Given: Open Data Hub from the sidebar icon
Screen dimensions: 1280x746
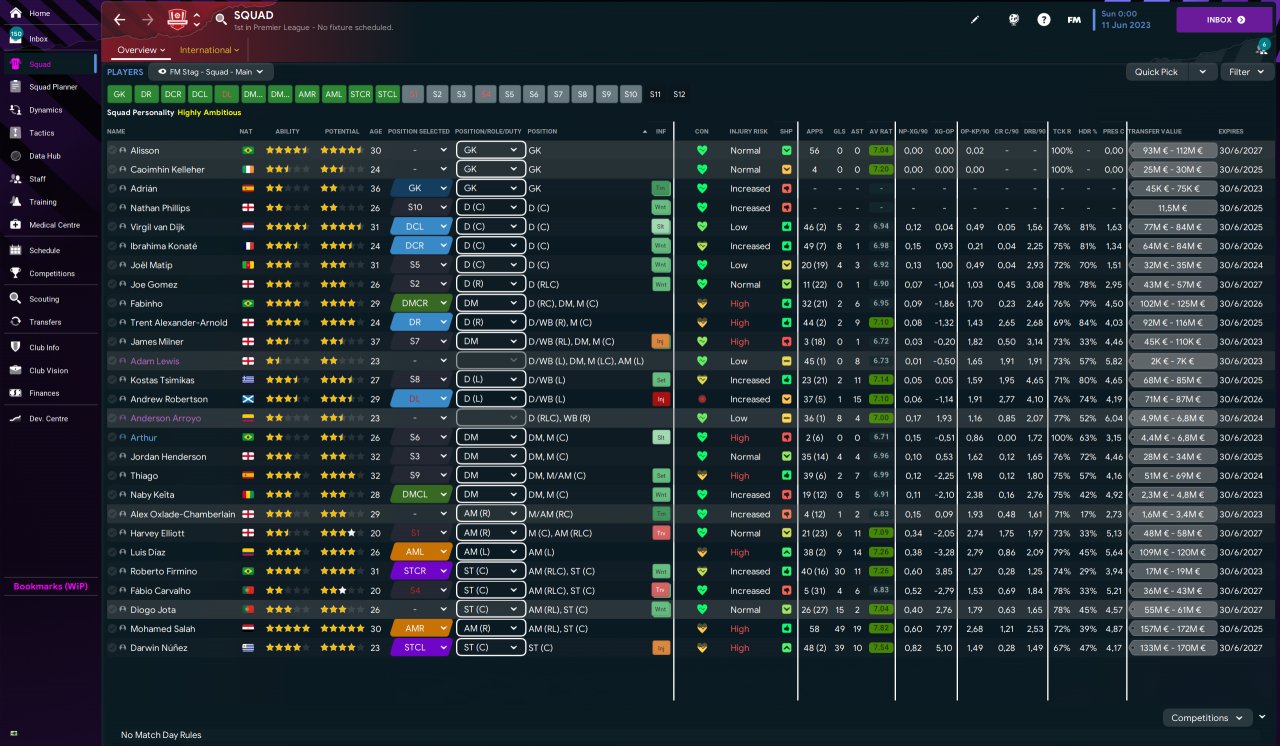Looking at the screenshot, I should coord(15,156).
